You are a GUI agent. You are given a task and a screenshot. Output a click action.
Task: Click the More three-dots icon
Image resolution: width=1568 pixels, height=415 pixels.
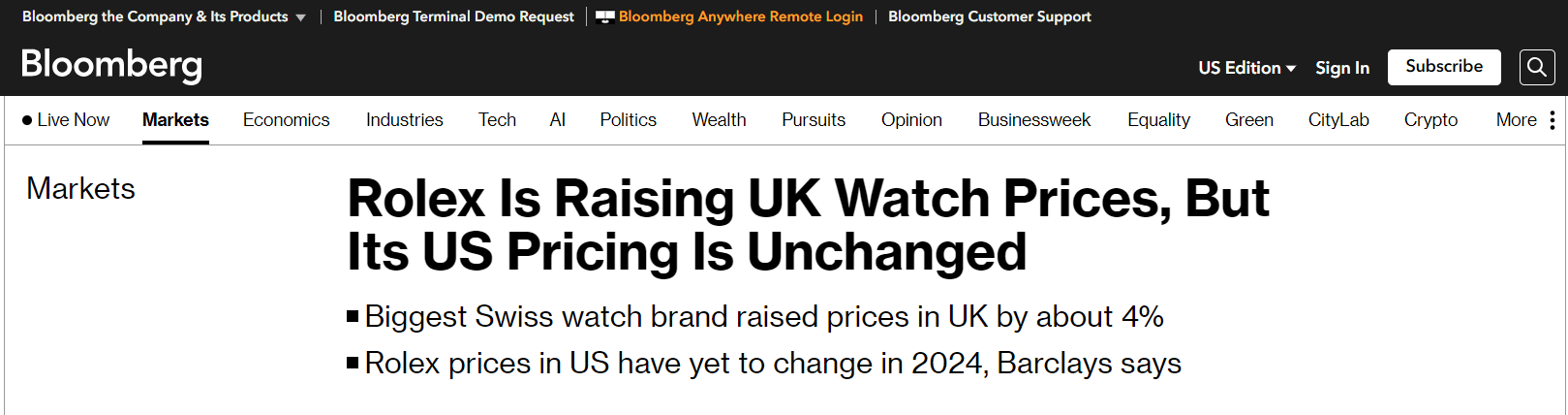click(1553, 120)
